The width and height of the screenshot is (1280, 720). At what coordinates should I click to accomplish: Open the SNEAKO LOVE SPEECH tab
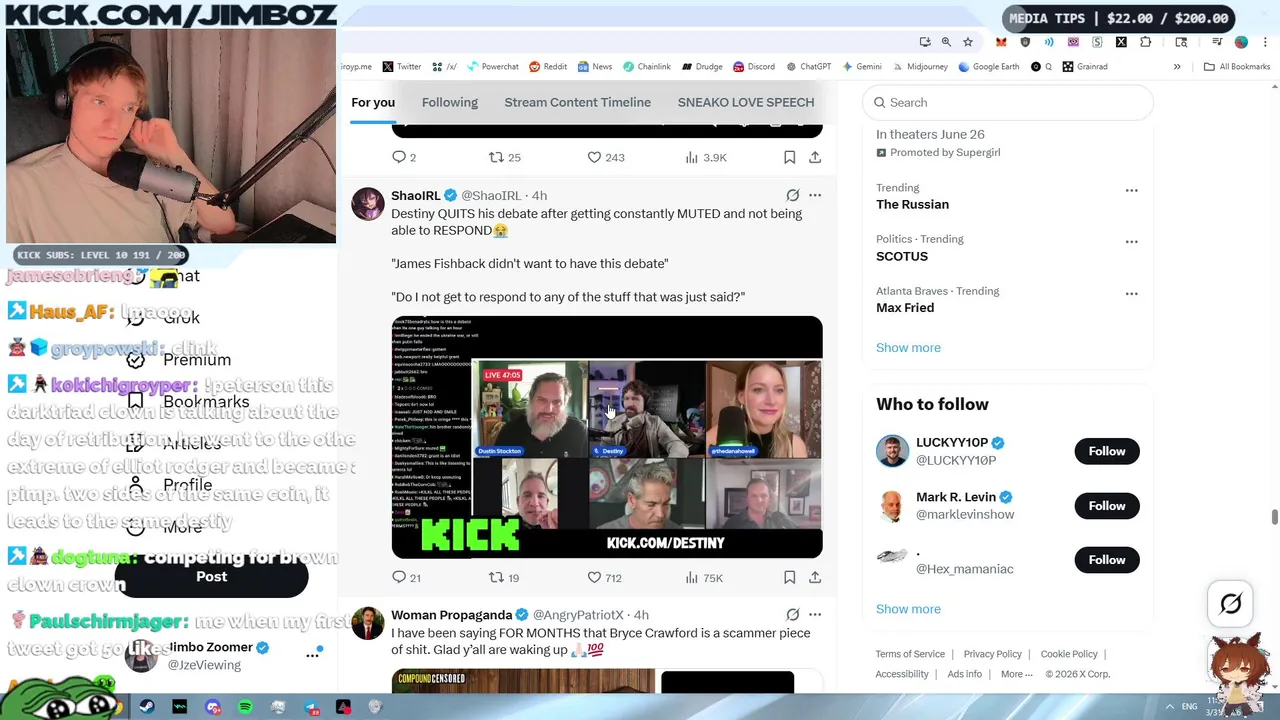point(746,102)
